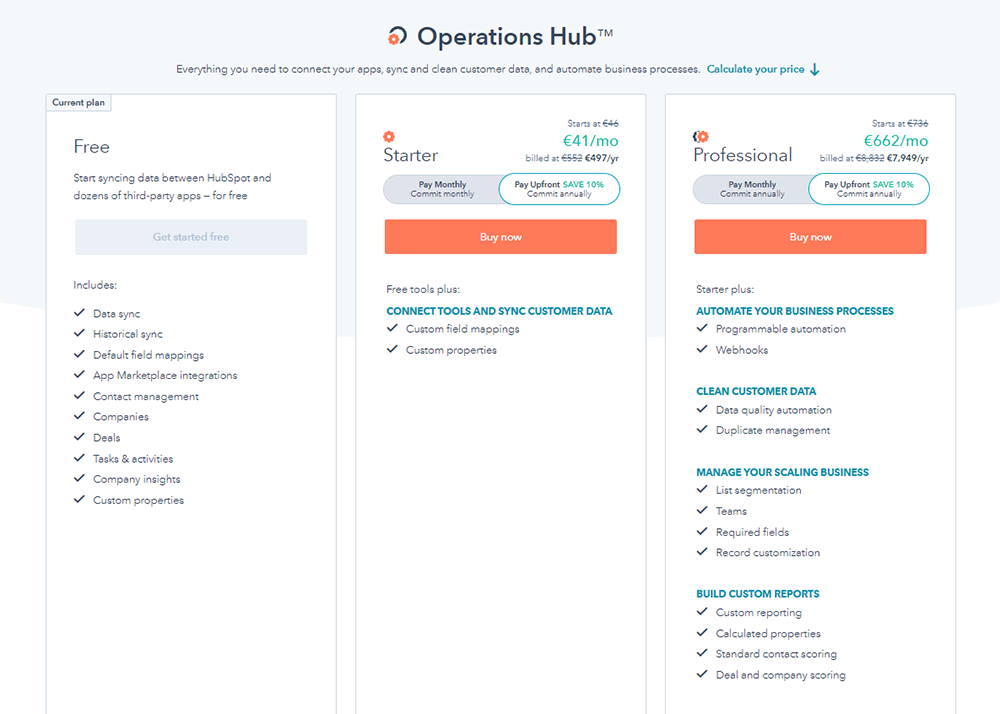Select Pay Monthly for Professional plan
This screenshot has width=1000, height=714.
point(752,189)
